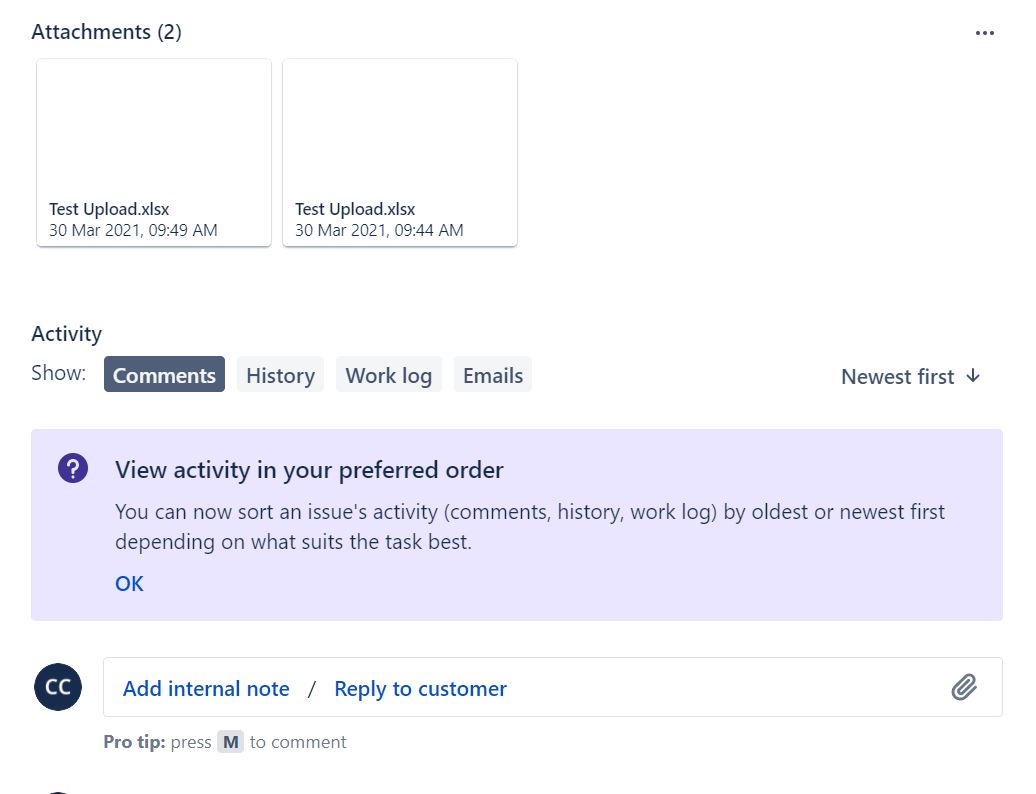
Task: Dismiss the tip by clicking OK
Action: click(129, 583)
